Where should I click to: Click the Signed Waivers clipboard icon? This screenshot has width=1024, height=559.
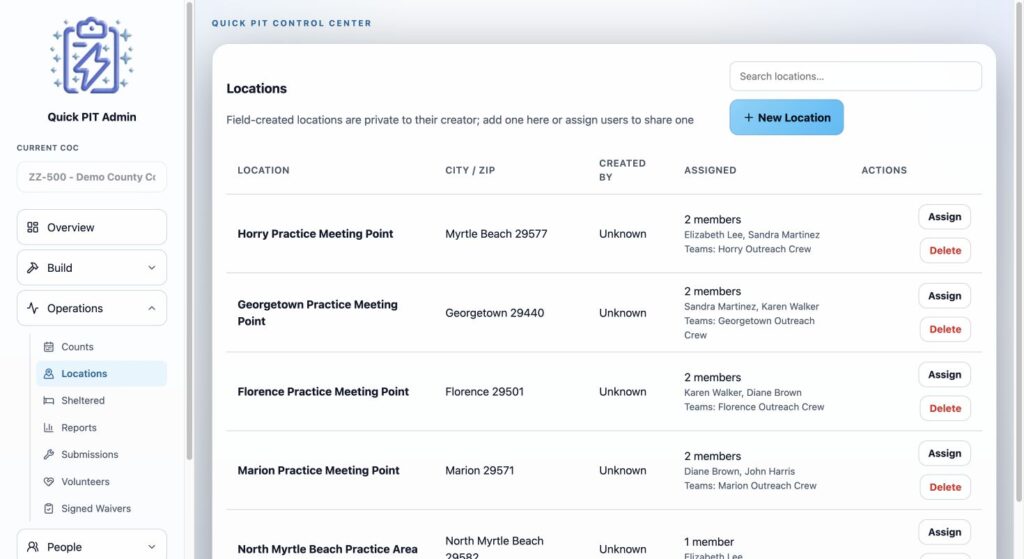(48, 509)
